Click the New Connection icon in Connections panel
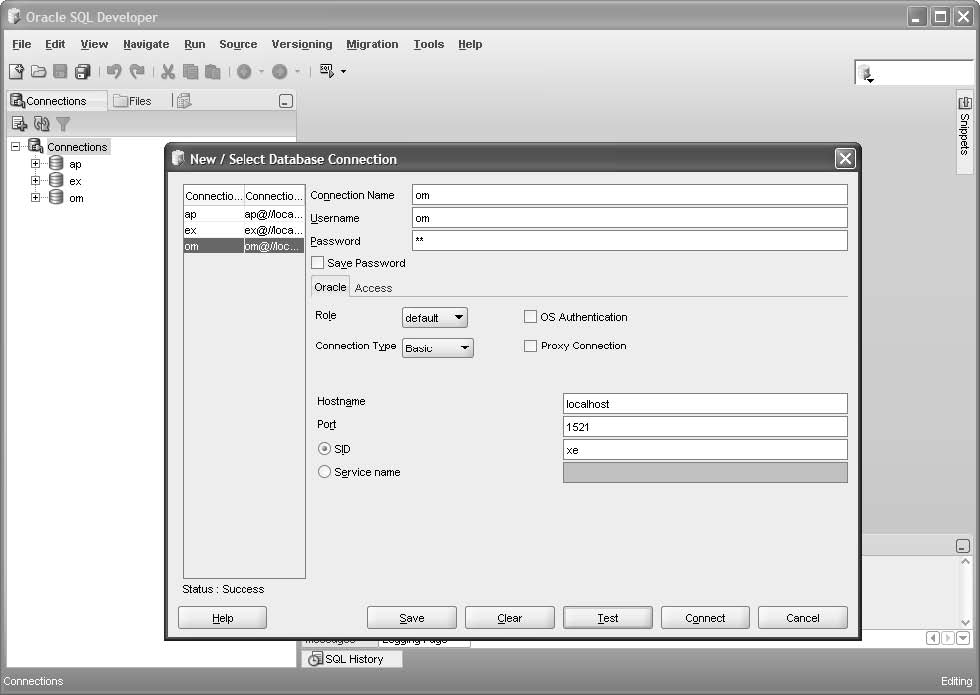 19,124
